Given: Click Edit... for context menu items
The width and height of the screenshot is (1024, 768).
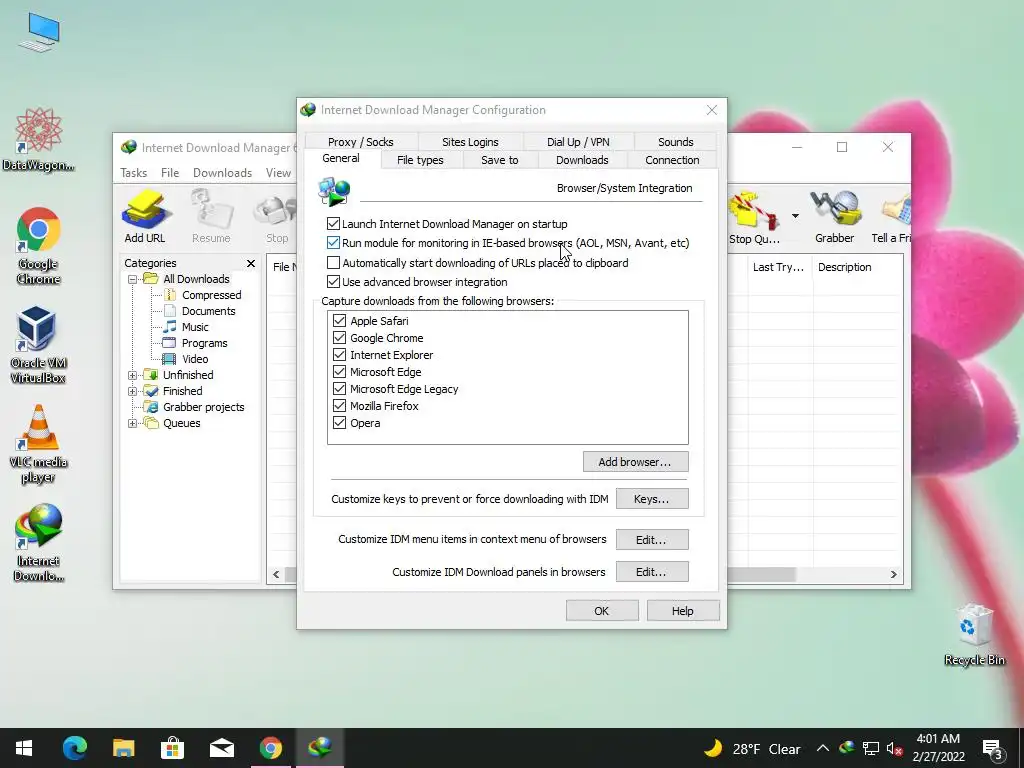Looking at the screenshot, I should tap(652, 539).
